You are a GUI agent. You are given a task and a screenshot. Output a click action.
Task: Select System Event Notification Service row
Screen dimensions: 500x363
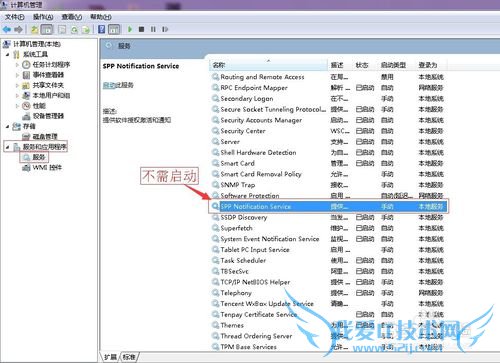point(328,239)
